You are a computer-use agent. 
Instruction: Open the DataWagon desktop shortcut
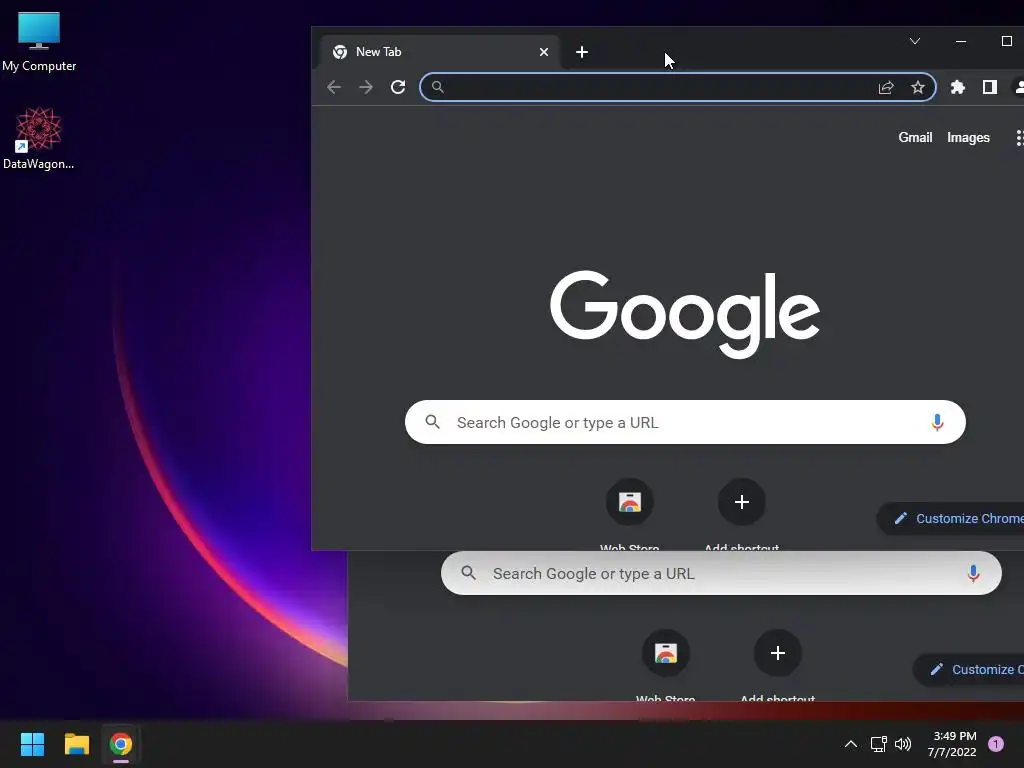click(x=39, y=138)
